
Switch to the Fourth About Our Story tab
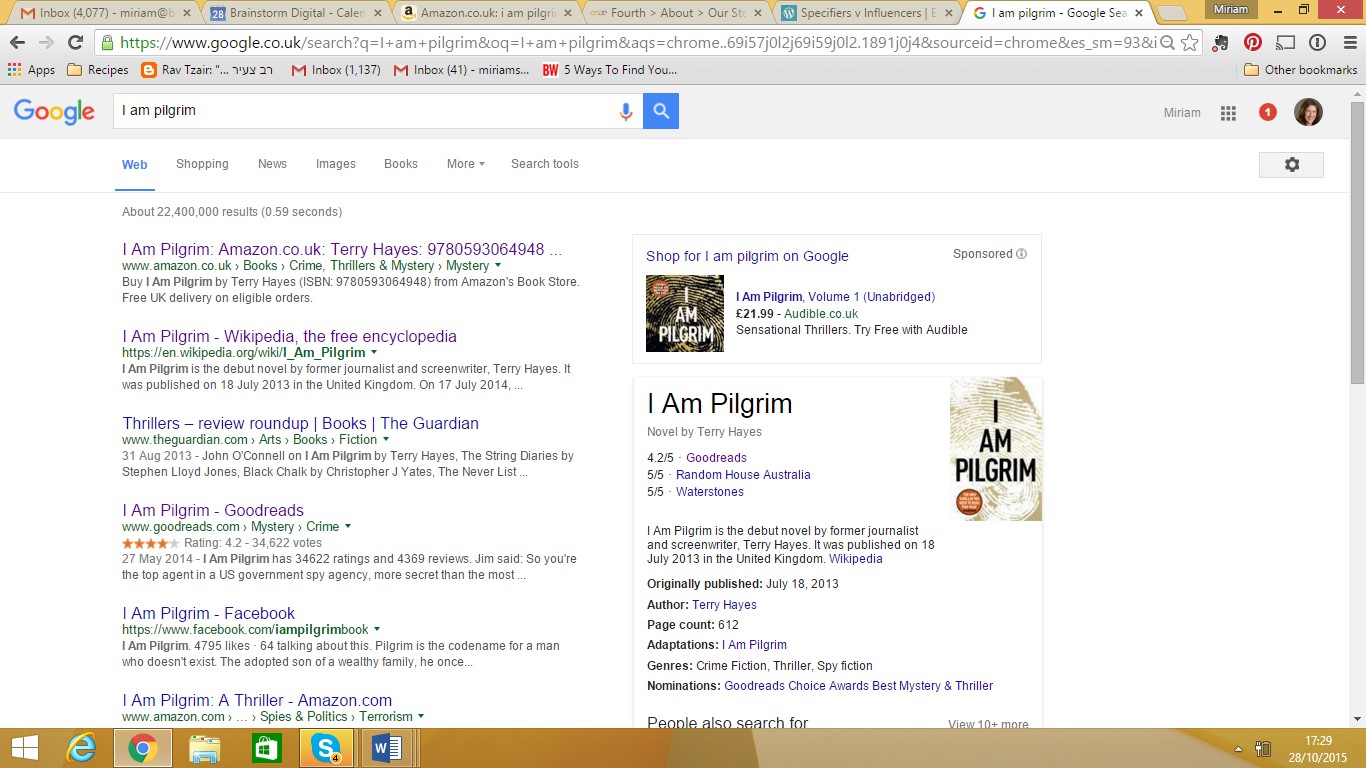[x=675, y=14]
